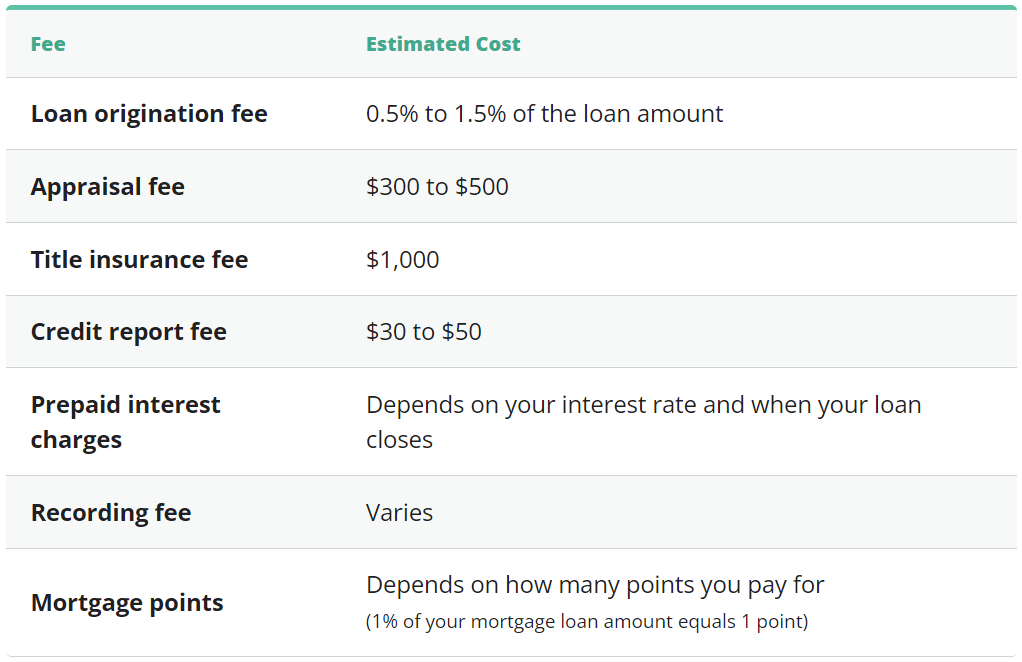1022x662 pixels.
Task: Click the $1,000 cost value
Action: coord(402,260)
